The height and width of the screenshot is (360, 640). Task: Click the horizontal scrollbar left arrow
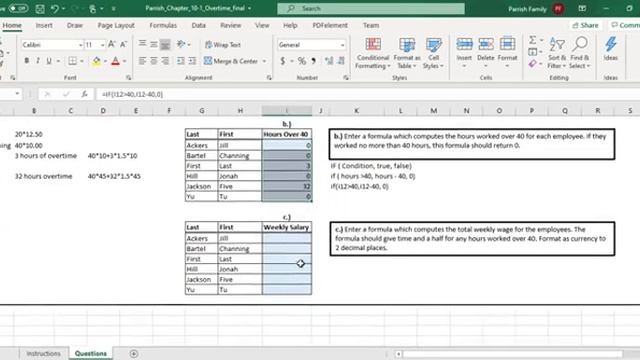point(398,354)
